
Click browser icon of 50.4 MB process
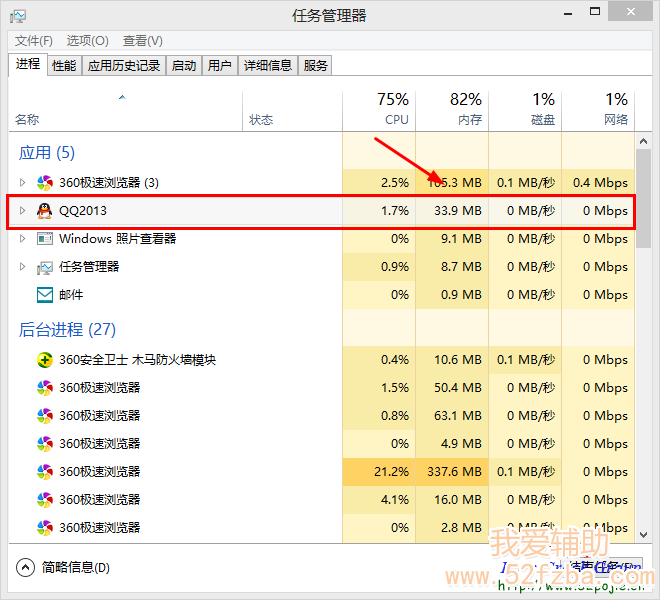[x=45, y=388]
